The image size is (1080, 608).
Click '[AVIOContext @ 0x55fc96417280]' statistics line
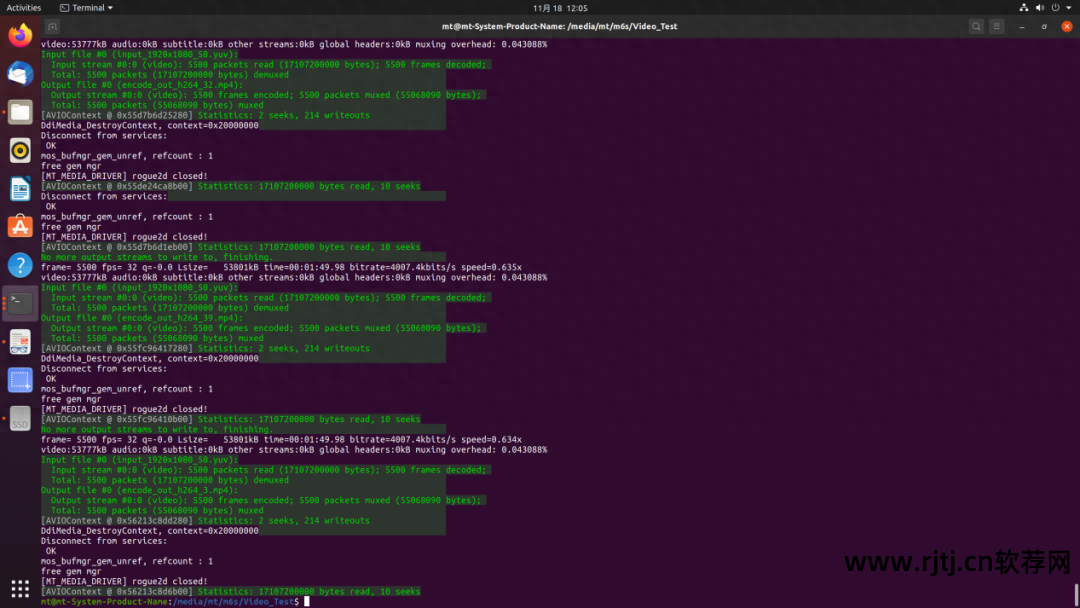[x=205, y=348]
